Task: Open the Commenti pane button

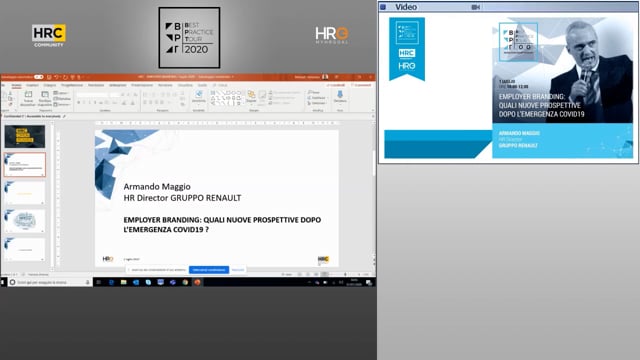Action: 362,85
